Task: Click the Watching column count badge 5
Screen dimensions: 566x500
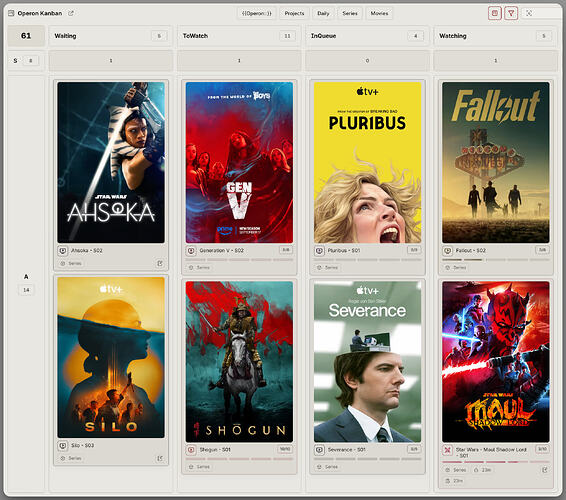Action: click(x=544, y=36)
